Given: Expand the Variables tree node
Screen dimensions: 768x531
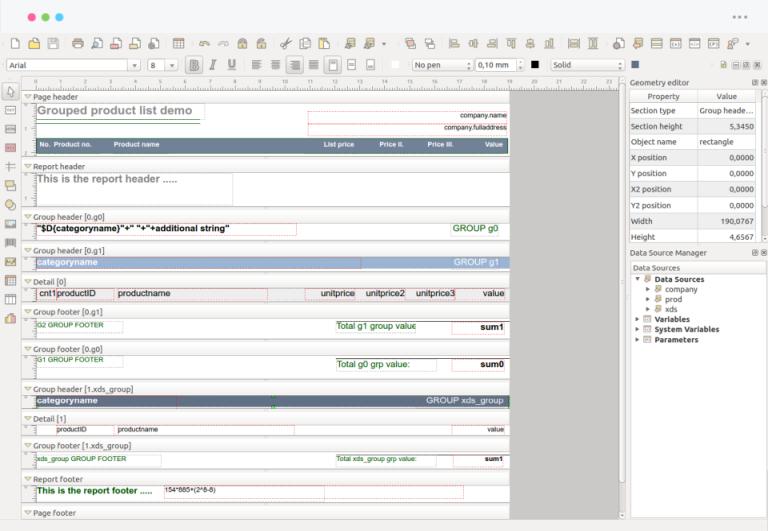Looking at the screenshot, I should [x=638, y=320].
